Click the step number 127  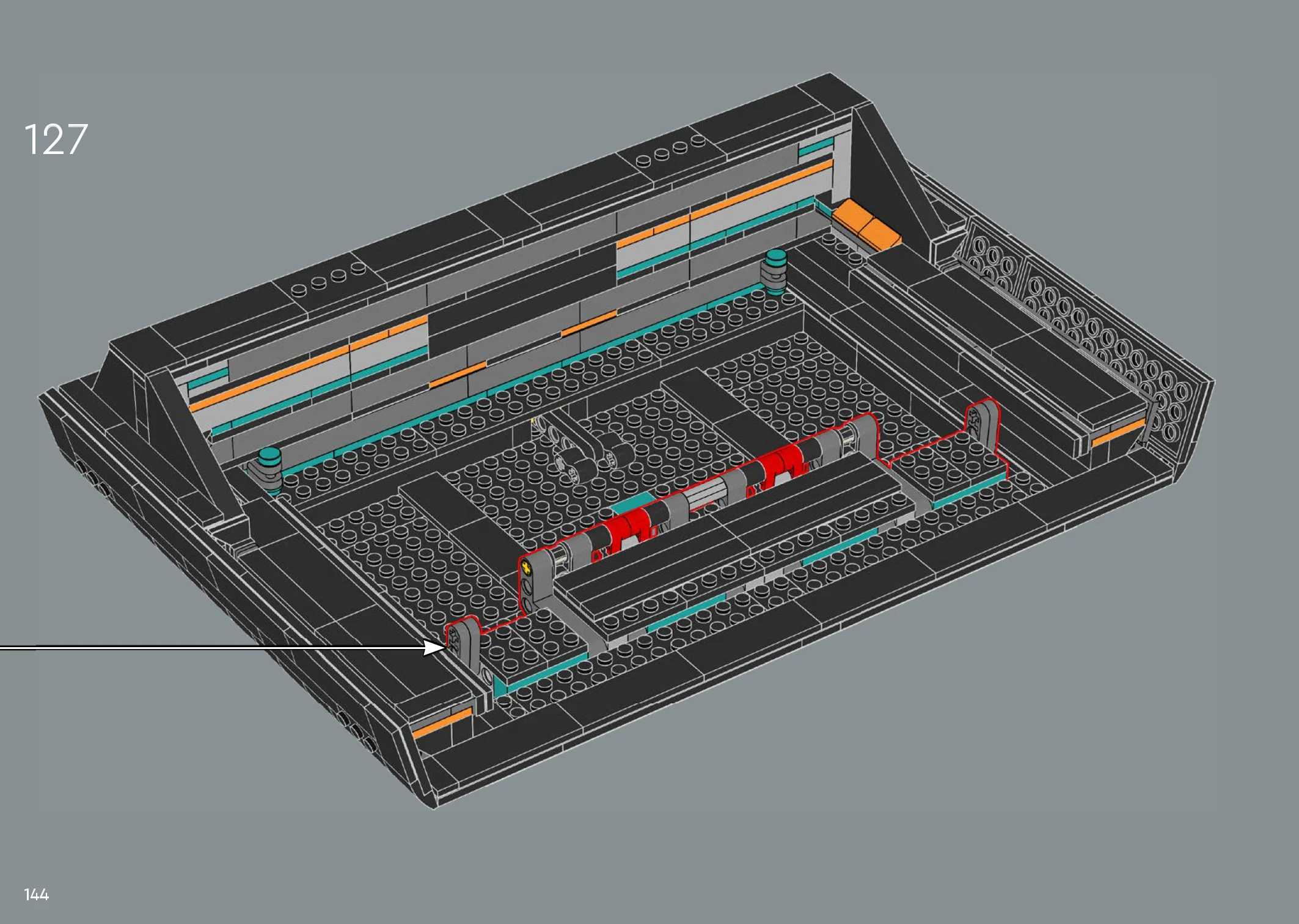pyautogui.click(x=56, y=140)
